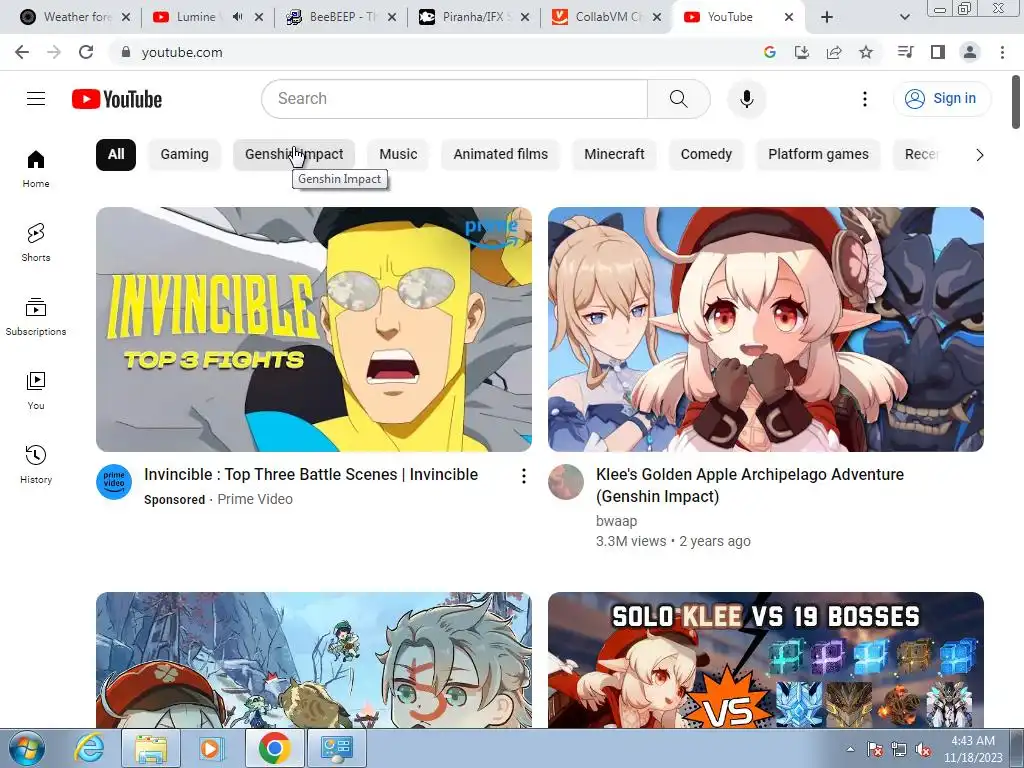1024x768 pixels.
Task: Select the Music filter chip
Action: (x=398, y=155)
